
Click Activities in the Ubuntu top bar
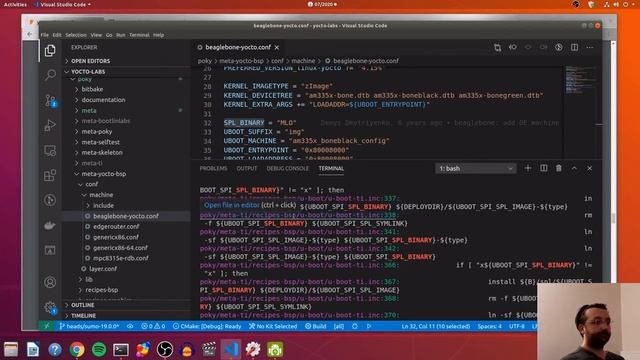coord(15,4)
